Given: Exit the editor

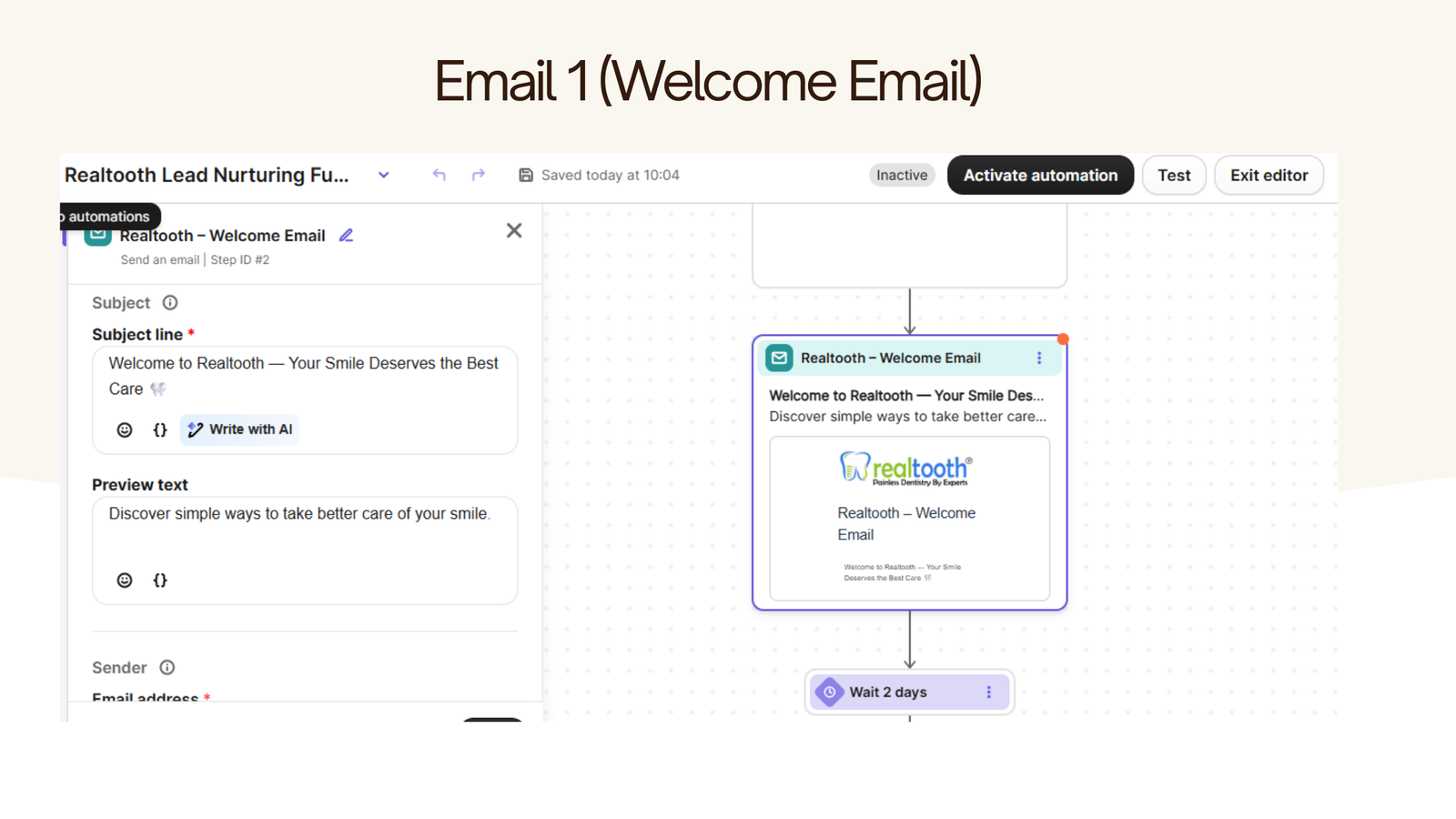Looking at the screenshot, I should click(1269, 175).
